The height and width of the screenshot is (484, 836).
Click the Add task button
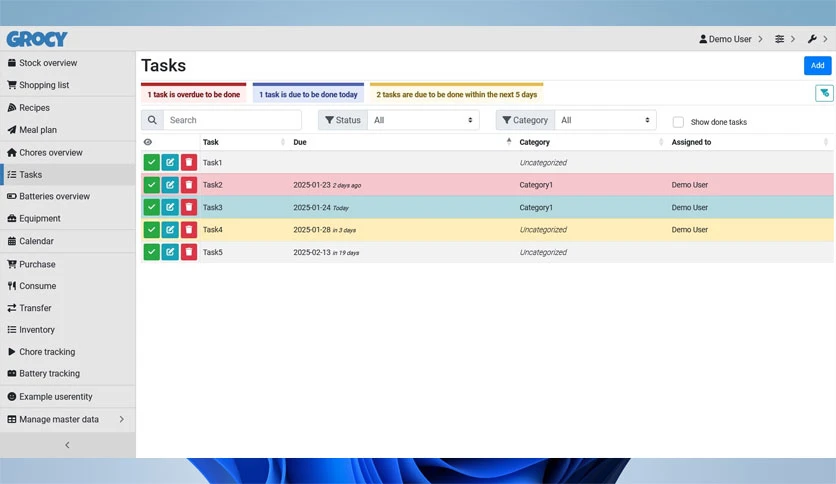coord(817,66)
